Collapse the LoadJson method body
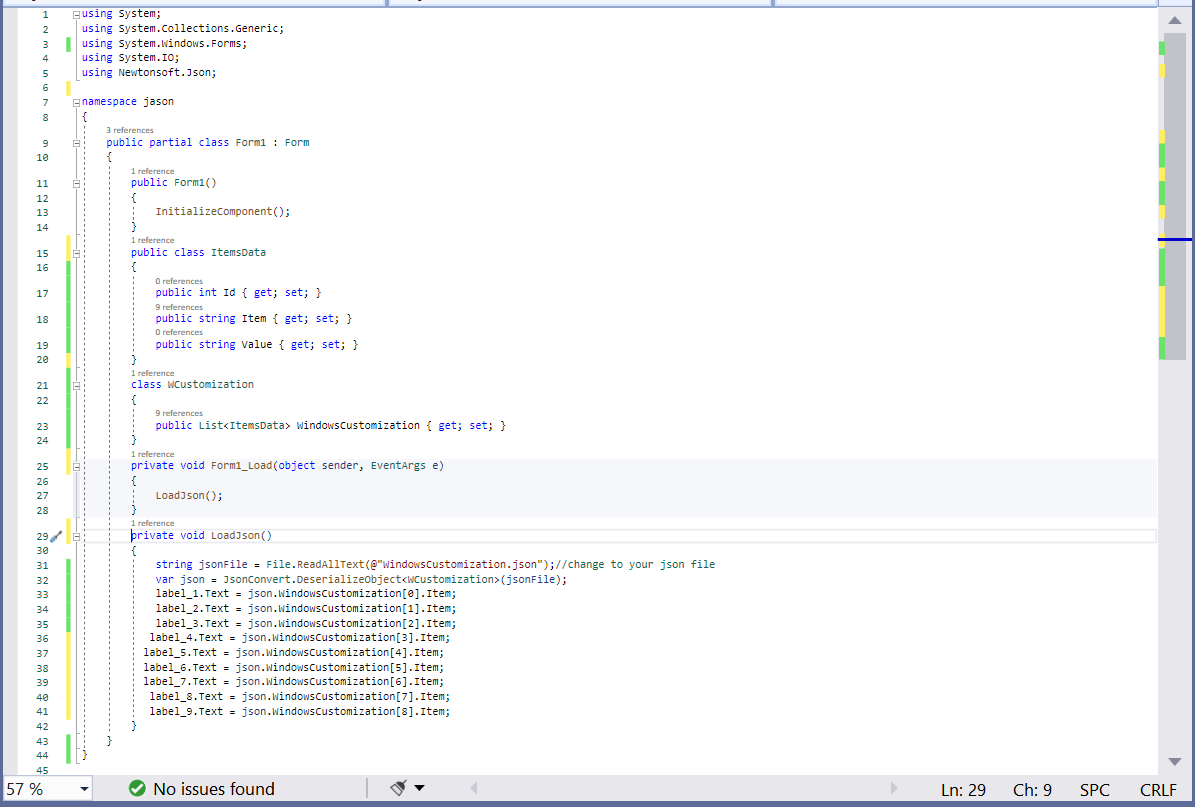The image size is (1195, 807). [x=75, y=535]
